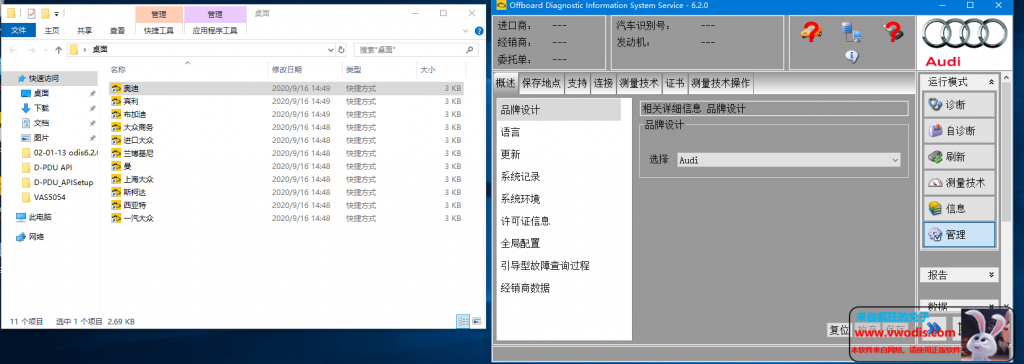This screenshot has width=1024, height=364.
Task: Click the 下载 downloads arrow icon in sidebar
Action: [x=26, y=108]
